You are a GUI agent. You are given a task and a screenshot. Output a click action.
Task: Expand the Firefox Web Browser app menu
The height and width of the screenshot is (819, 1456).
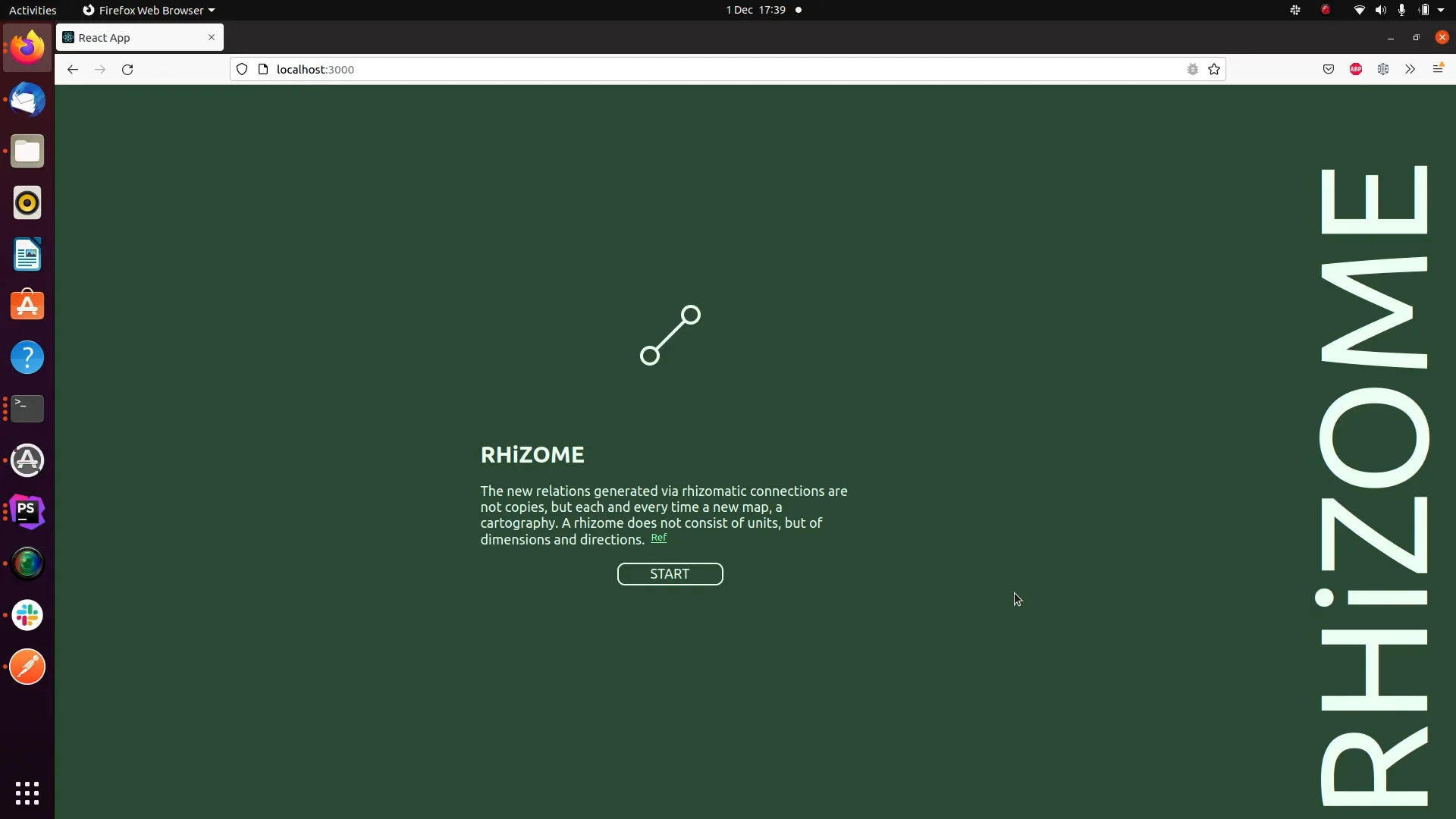click(149, 10)
